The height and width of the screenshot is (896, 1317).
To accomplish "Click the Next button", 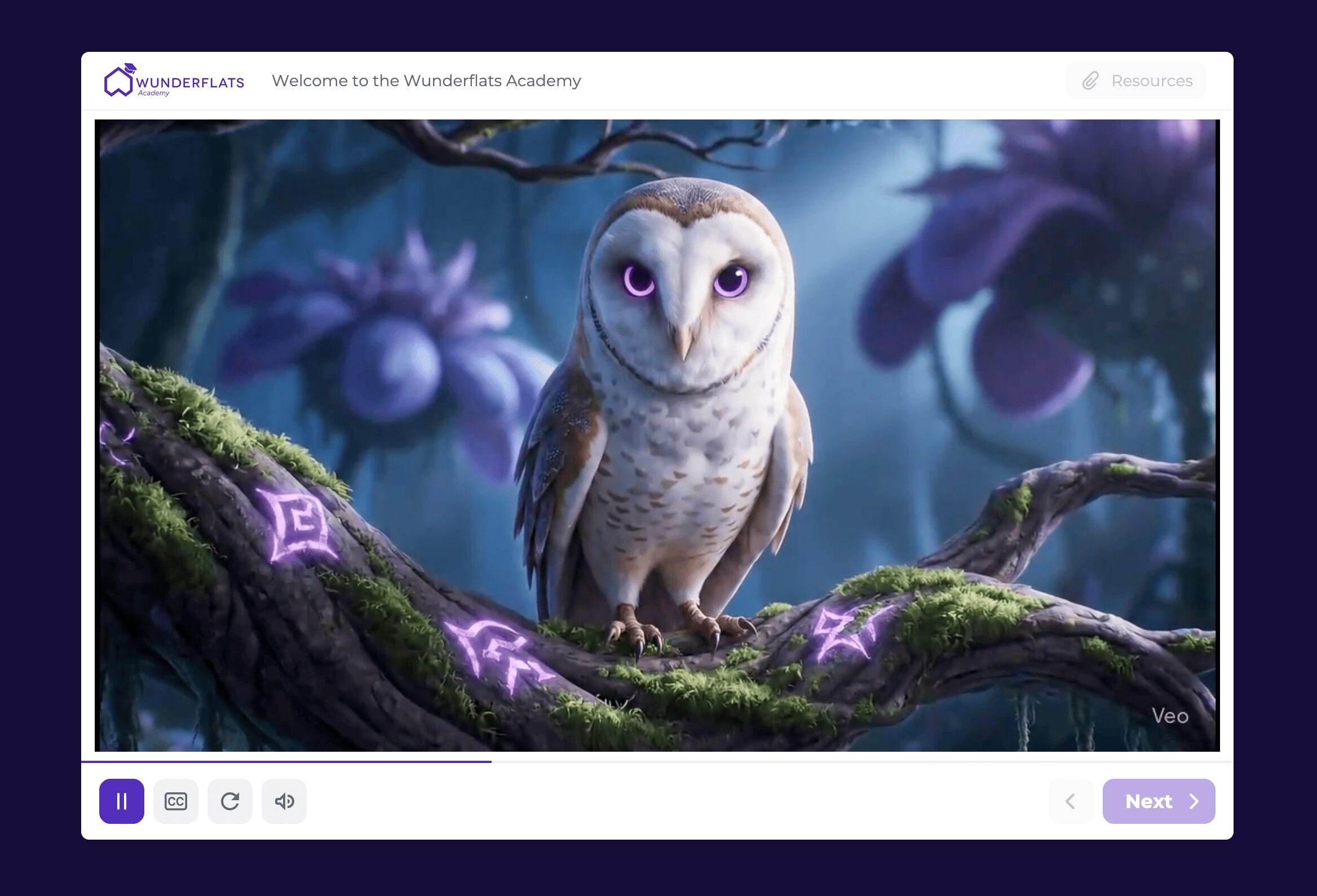I will coord(1159,801).
